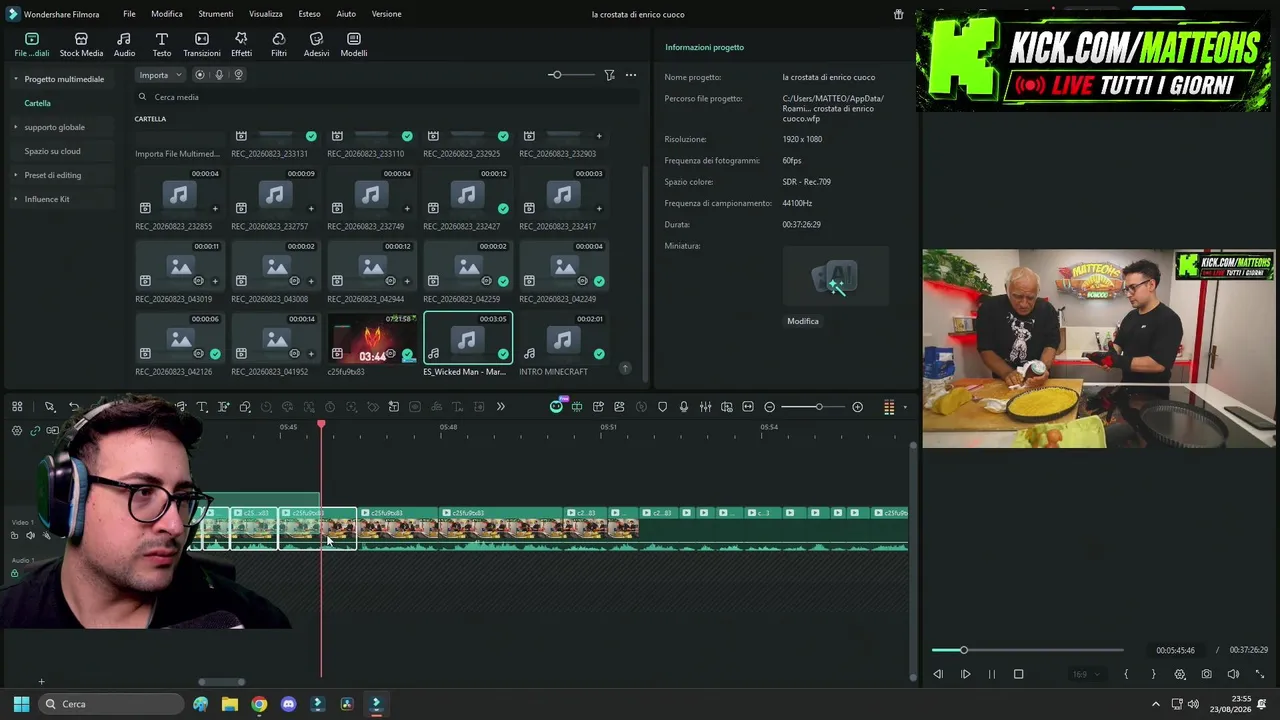Switch to the Audio tab
Image resolution: width=1280 pixels, height=720 pixels.
pos(124,44)
